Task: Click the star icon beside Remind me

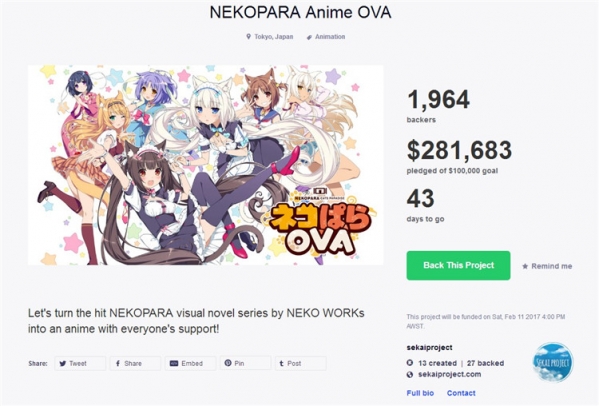Action: tap(525, 266)
